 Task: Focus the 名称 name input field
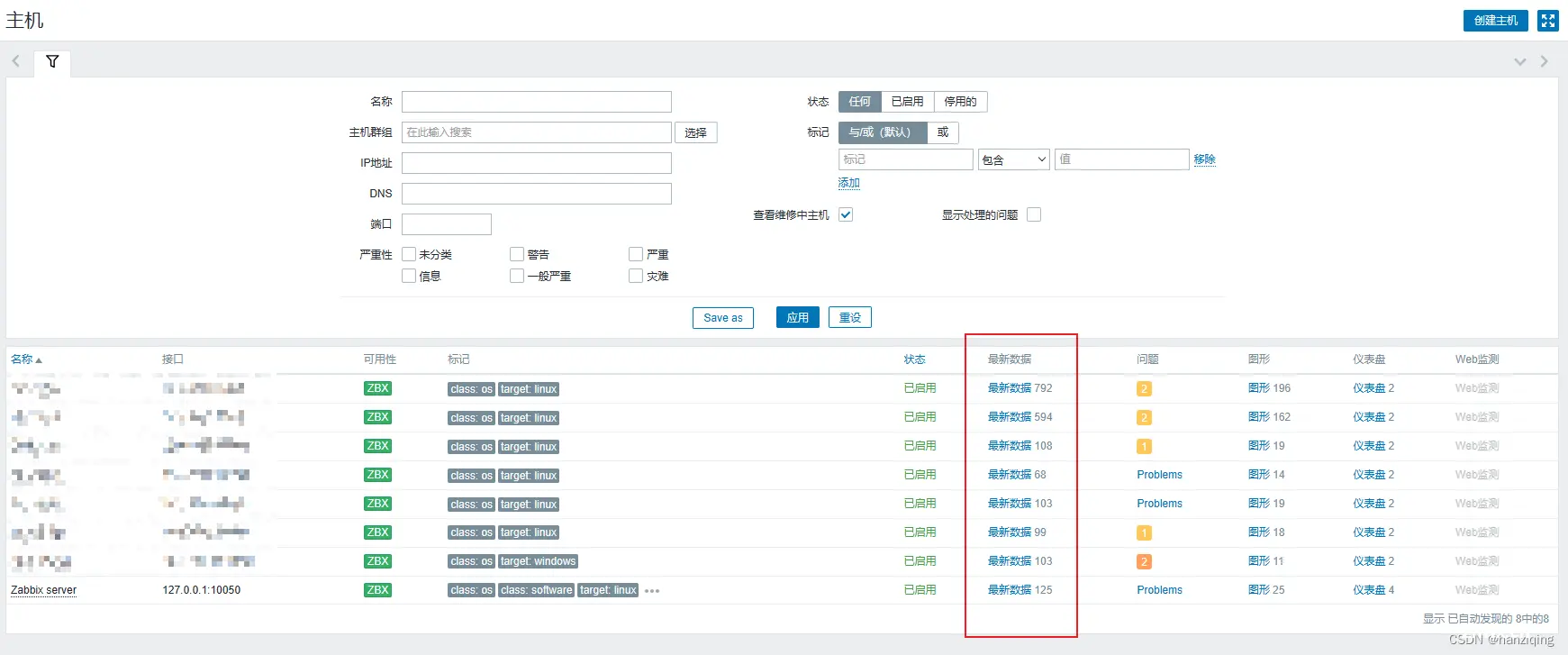point(537,102)
